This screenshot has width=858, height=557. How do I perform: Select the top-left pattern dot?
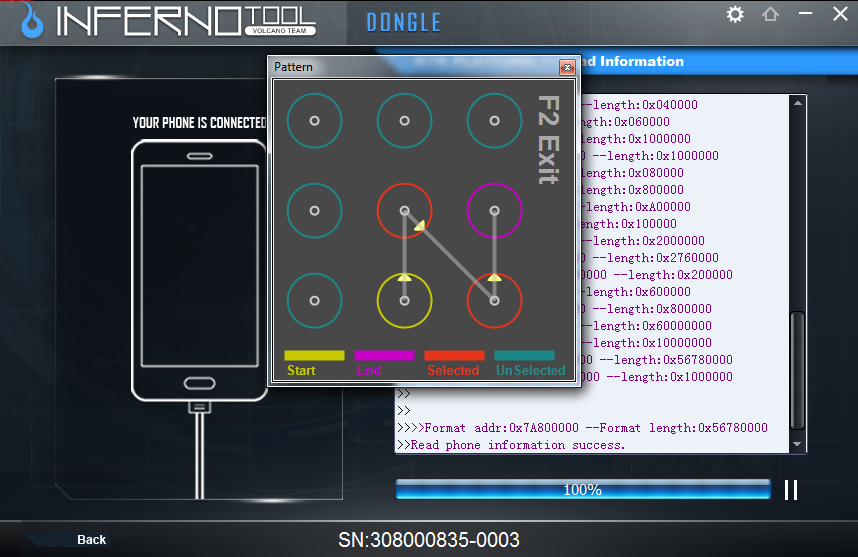click(x=315, y=120)
